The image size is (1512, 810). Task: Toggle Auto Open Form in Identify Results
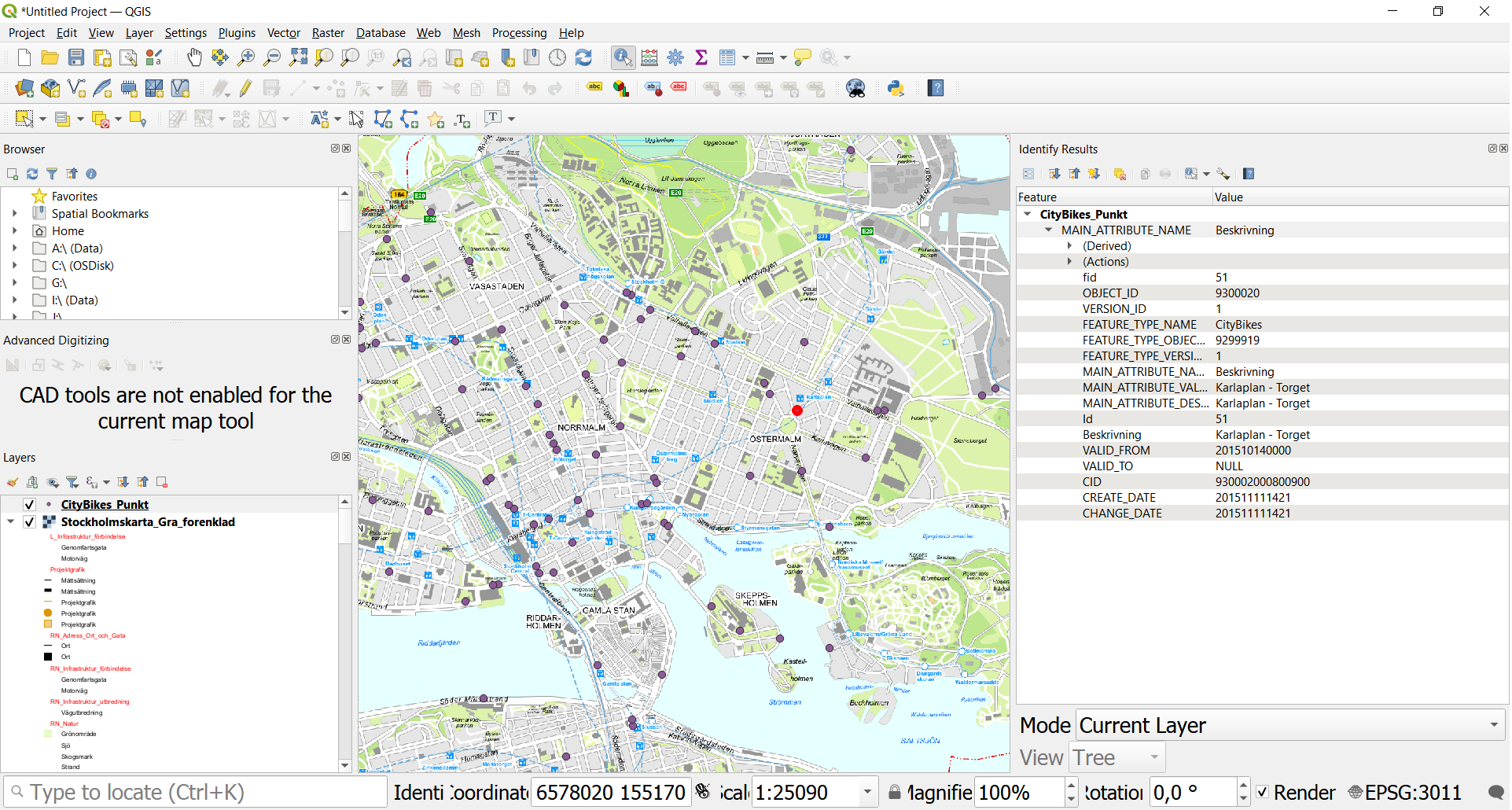pos(1028,174)
